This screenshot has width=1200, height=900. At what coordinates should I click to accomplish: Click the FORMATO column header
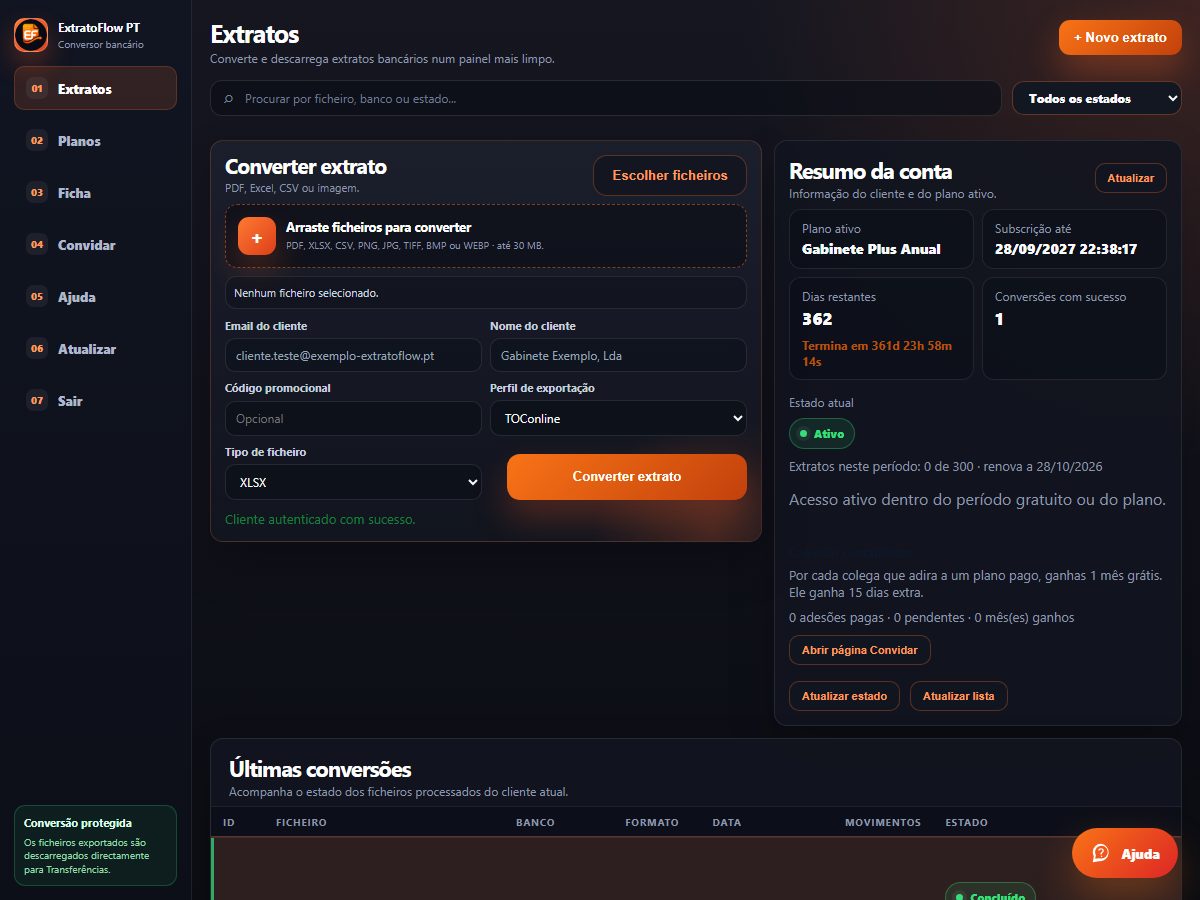pos(652,822)
